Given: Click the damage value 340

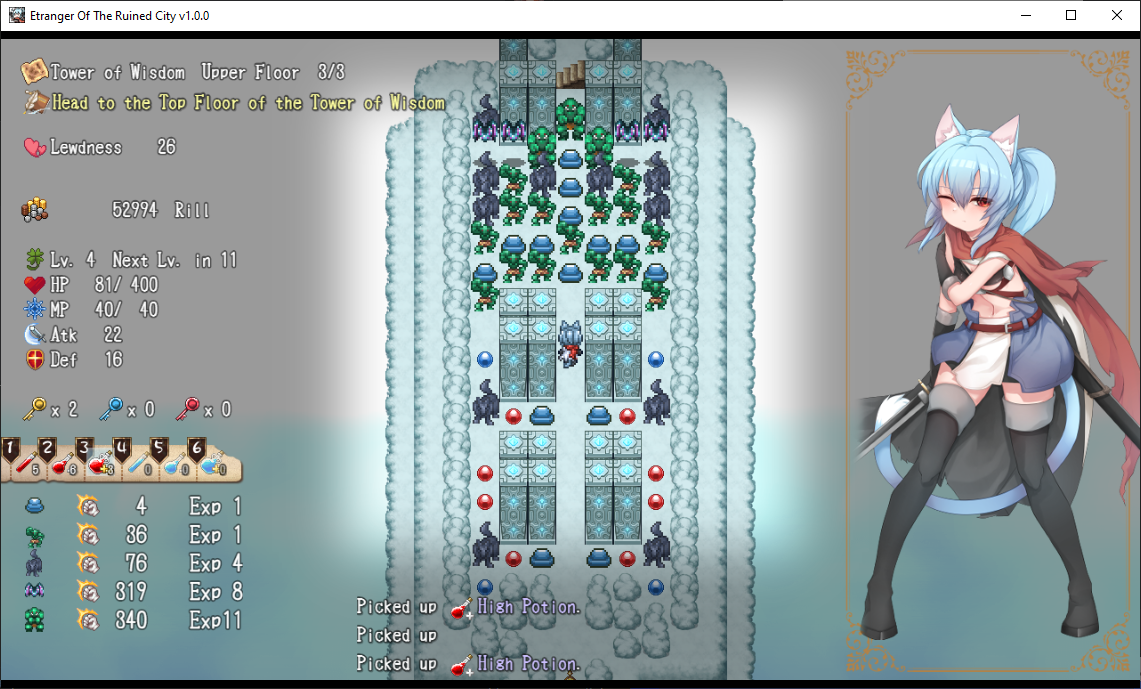Looking at the screenshot, I should pyautogui.click(x=131, y=620).
